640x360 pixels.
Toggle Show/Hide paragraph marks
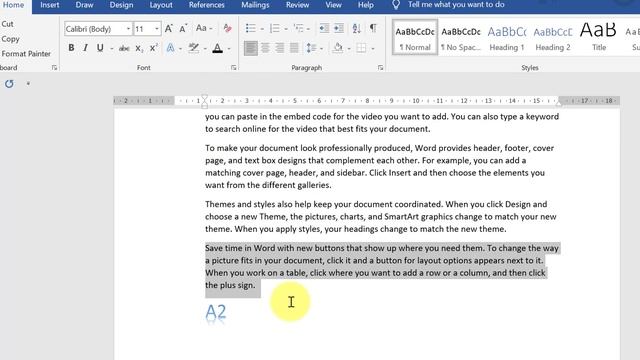[373, 28]
